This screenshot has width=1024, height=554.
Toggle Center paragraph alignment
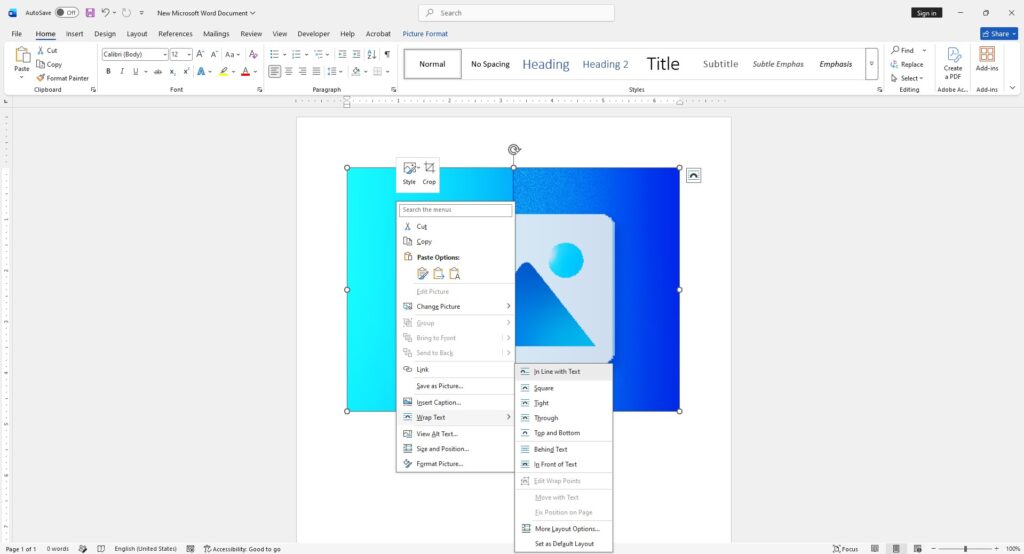coord(289,71)
